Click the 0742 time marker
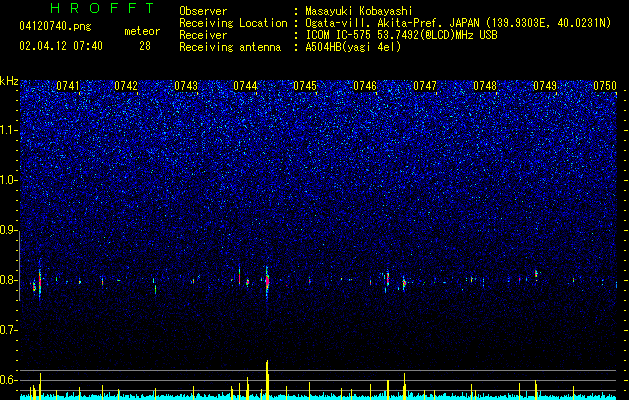629x400 pixels. click(126, 86)
